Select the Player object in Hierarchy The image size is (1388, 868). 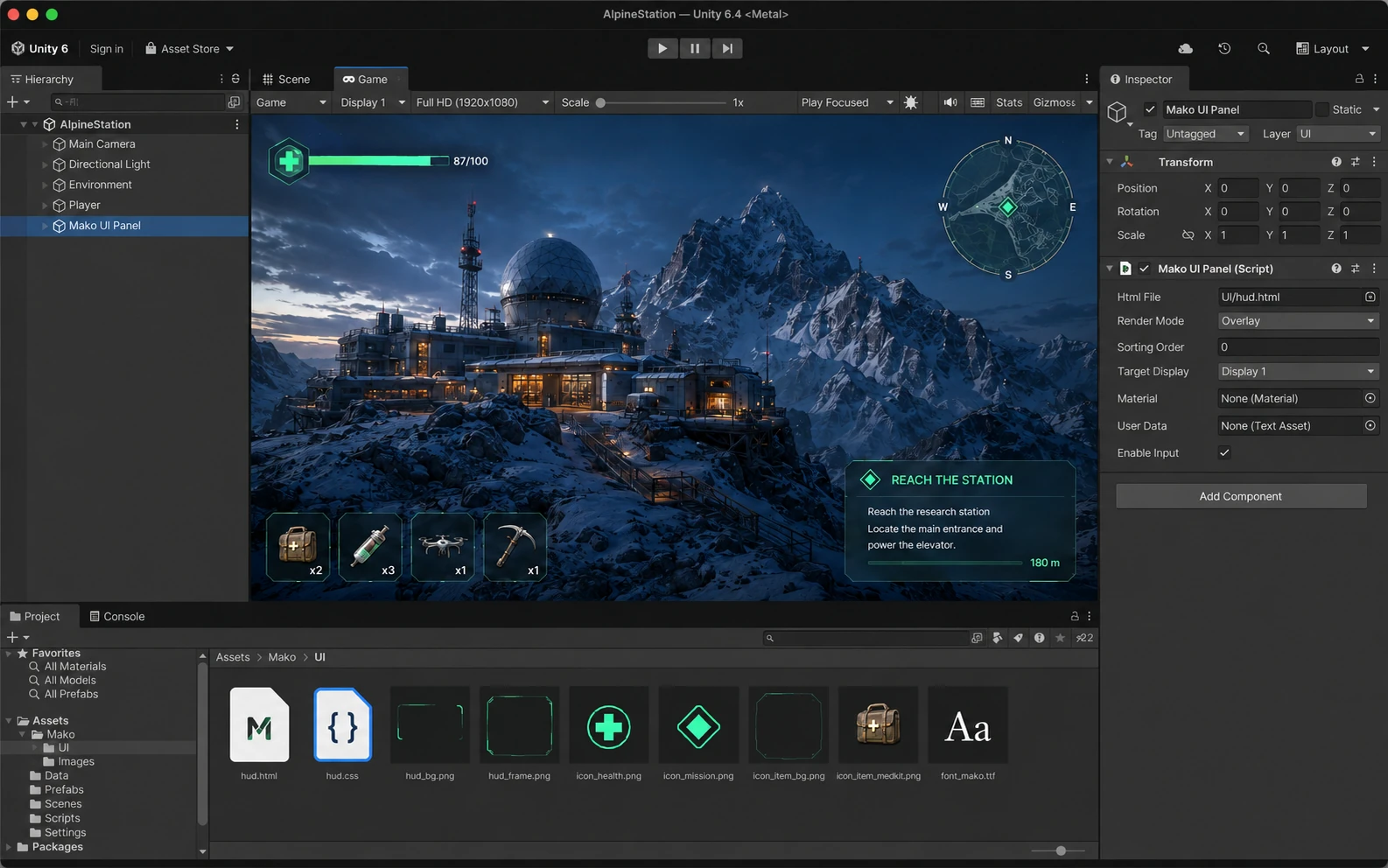tap(84, 205)
